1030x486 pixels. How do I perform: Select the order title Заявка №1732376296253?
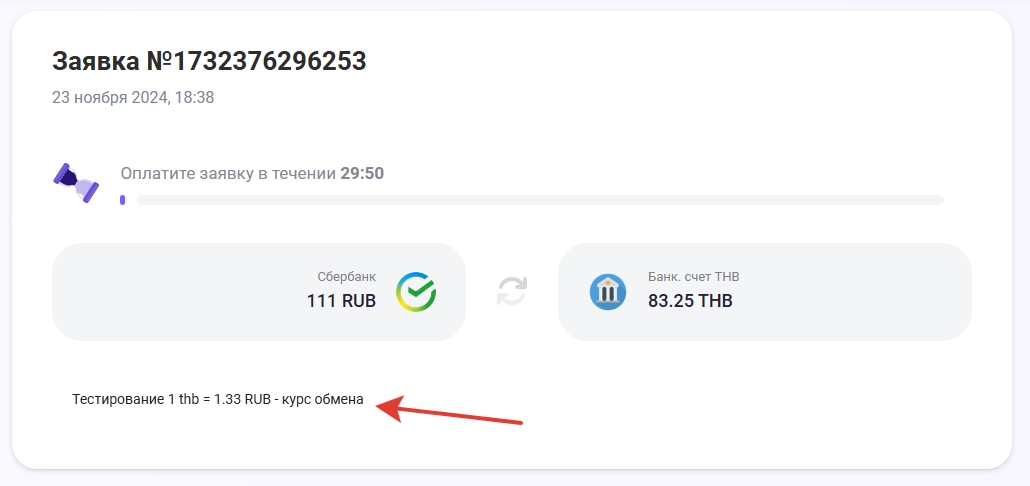click(x=209, y=62)
